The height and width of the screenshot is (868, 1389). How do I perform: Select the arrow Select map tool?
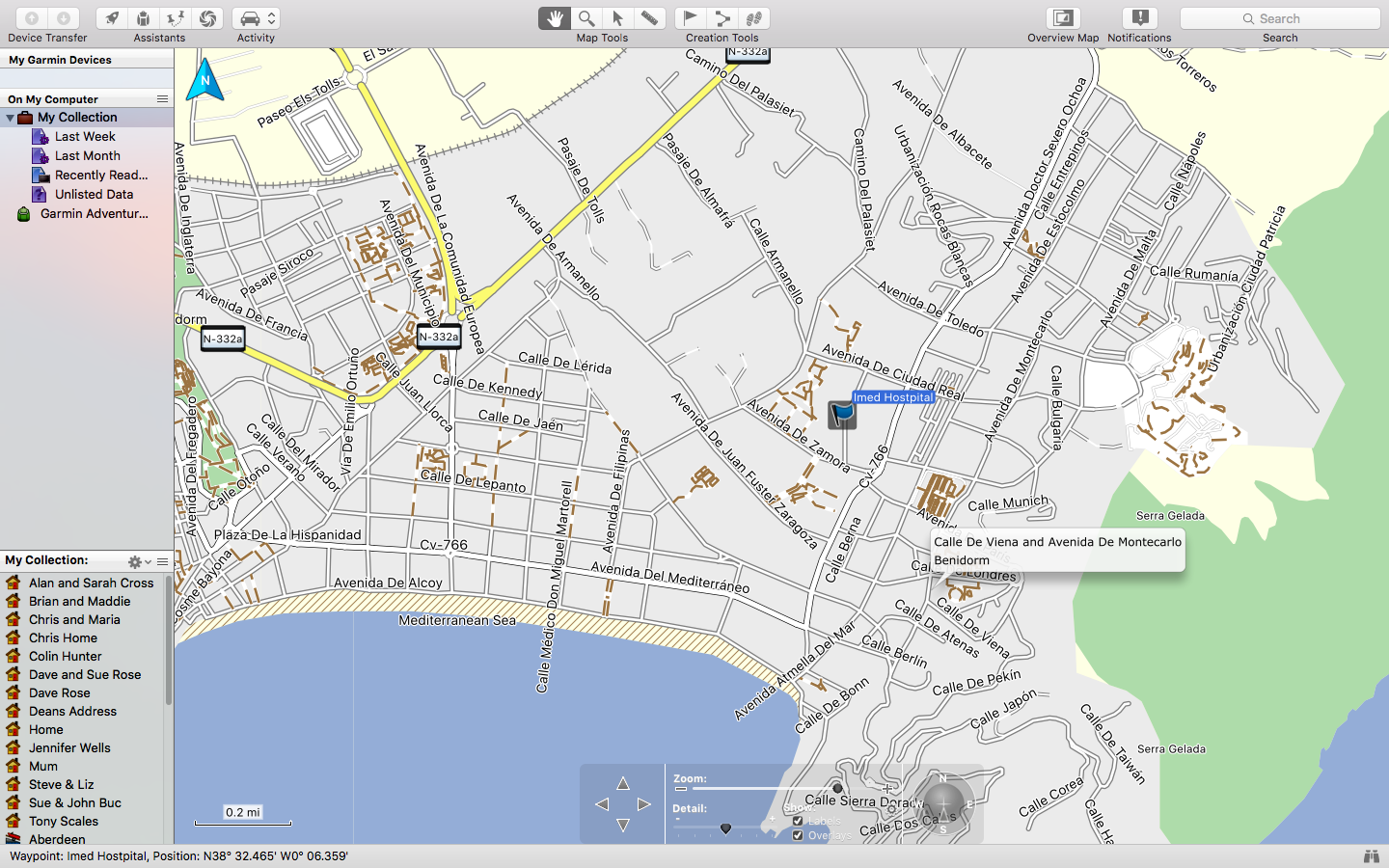617,18
